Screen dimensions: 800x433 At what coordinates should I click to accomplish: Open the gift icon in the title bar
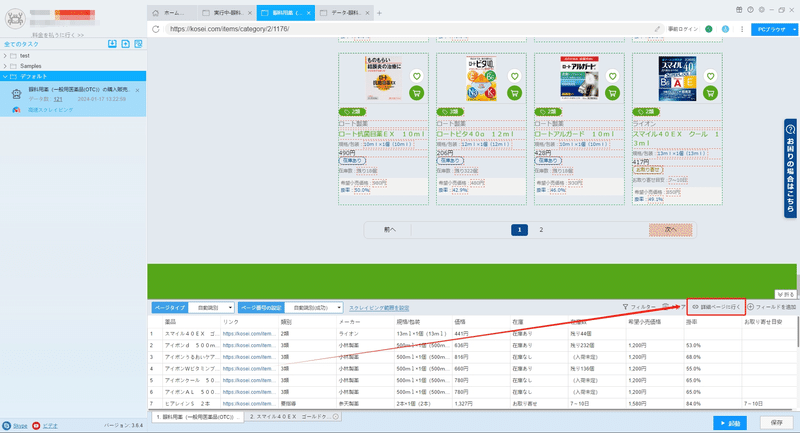(x=739, y=10)
